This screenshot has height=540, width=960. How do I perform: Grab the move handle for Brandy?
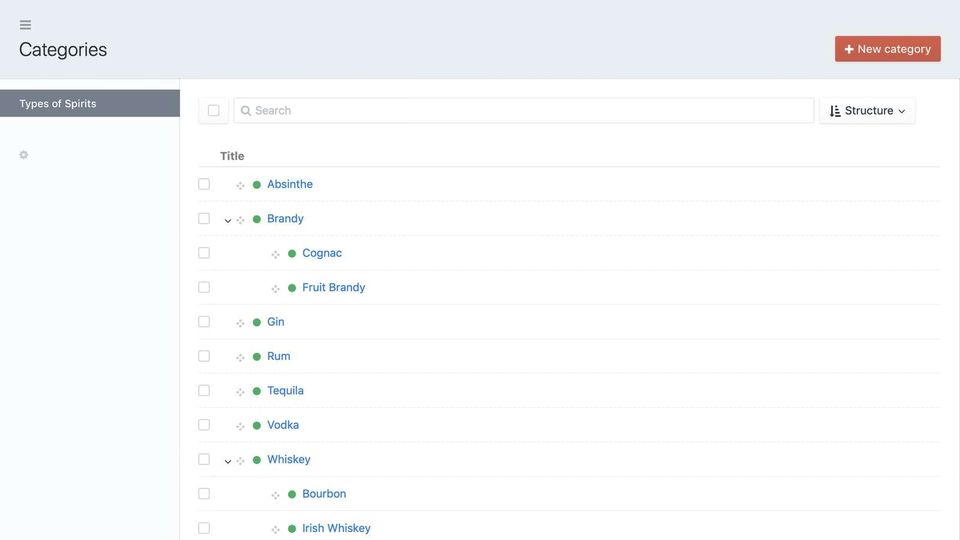[240, 220]
